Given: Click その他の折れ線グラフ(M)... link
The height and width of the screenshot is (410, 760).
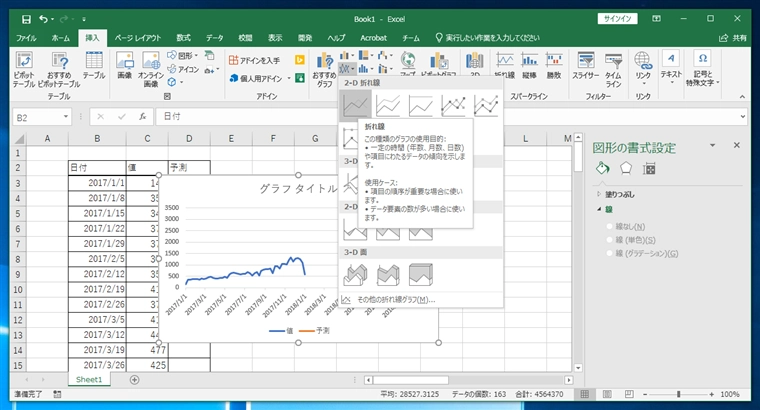Looking at the screenshot, I should point(396,299).
